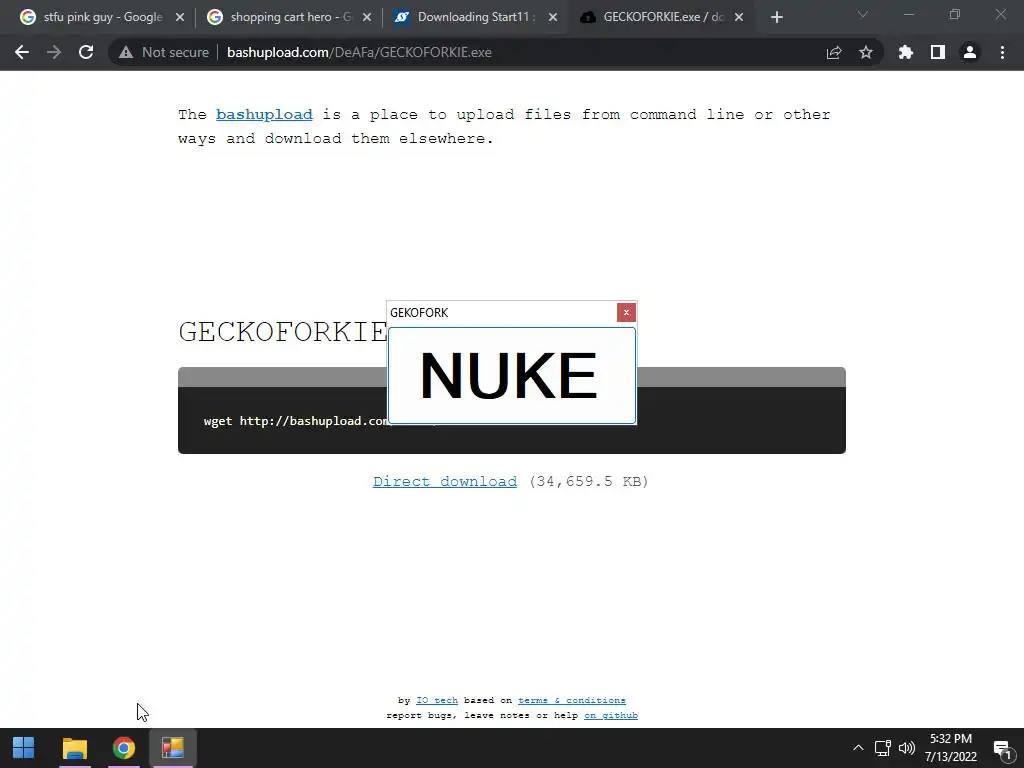Open File Explorer from the taskbar
This screenshot has width=1024, height=768.
pyautogui.click(x=74, y=748)
